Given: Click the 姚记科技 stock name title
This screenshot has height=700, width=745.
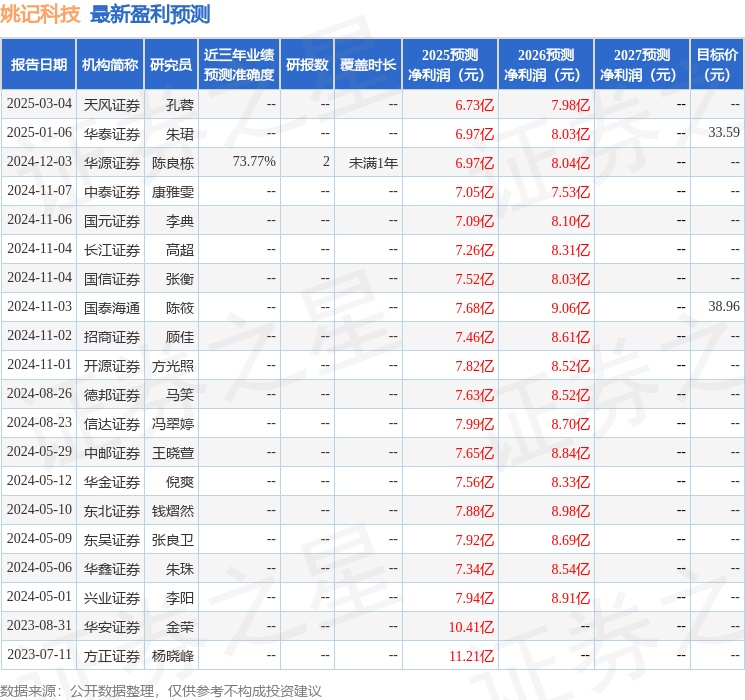Looking at the screenshot, I should (40, 14).
